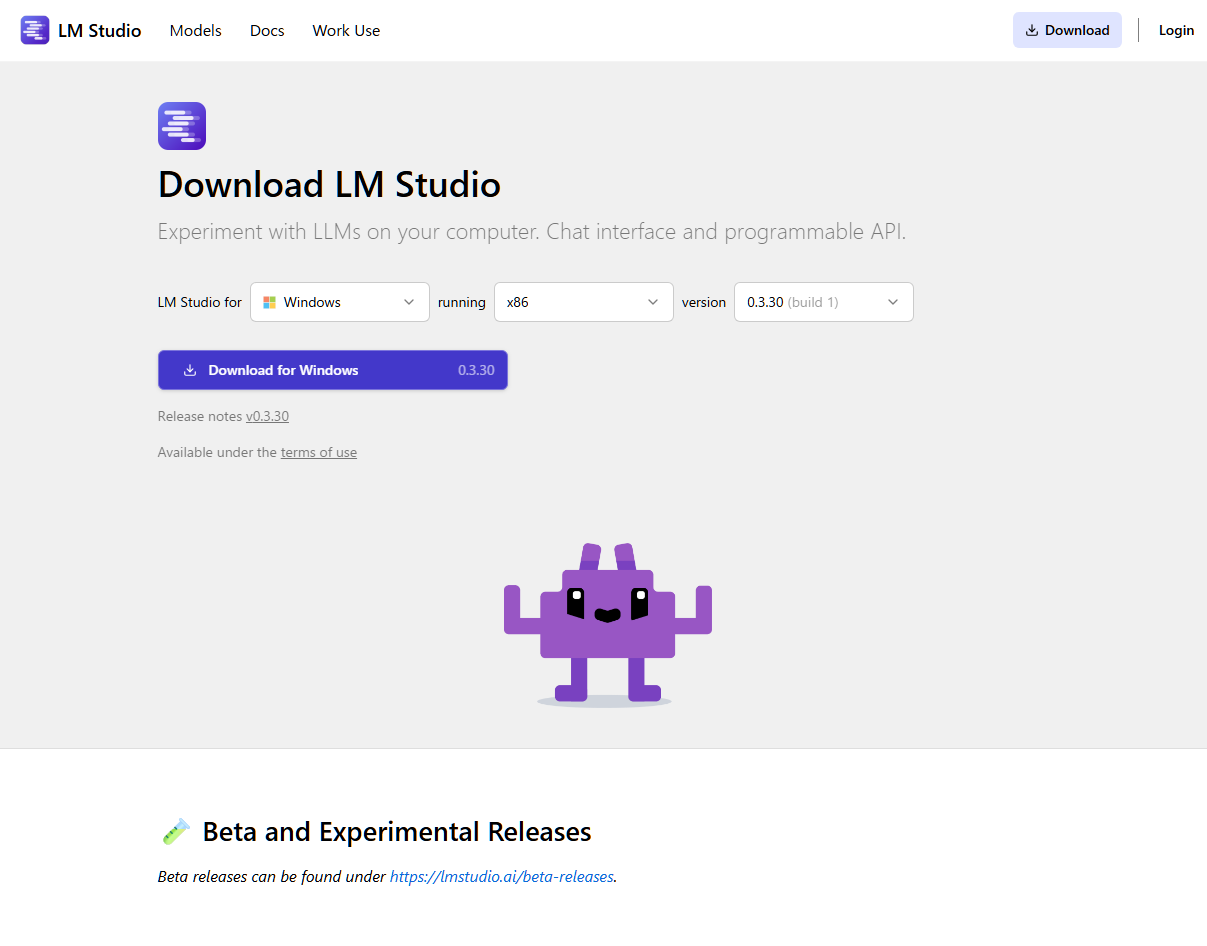The image size is (1207, 946).
Task: Open the Work Use page
Action: pyautogui.click(x=346, y=31)
